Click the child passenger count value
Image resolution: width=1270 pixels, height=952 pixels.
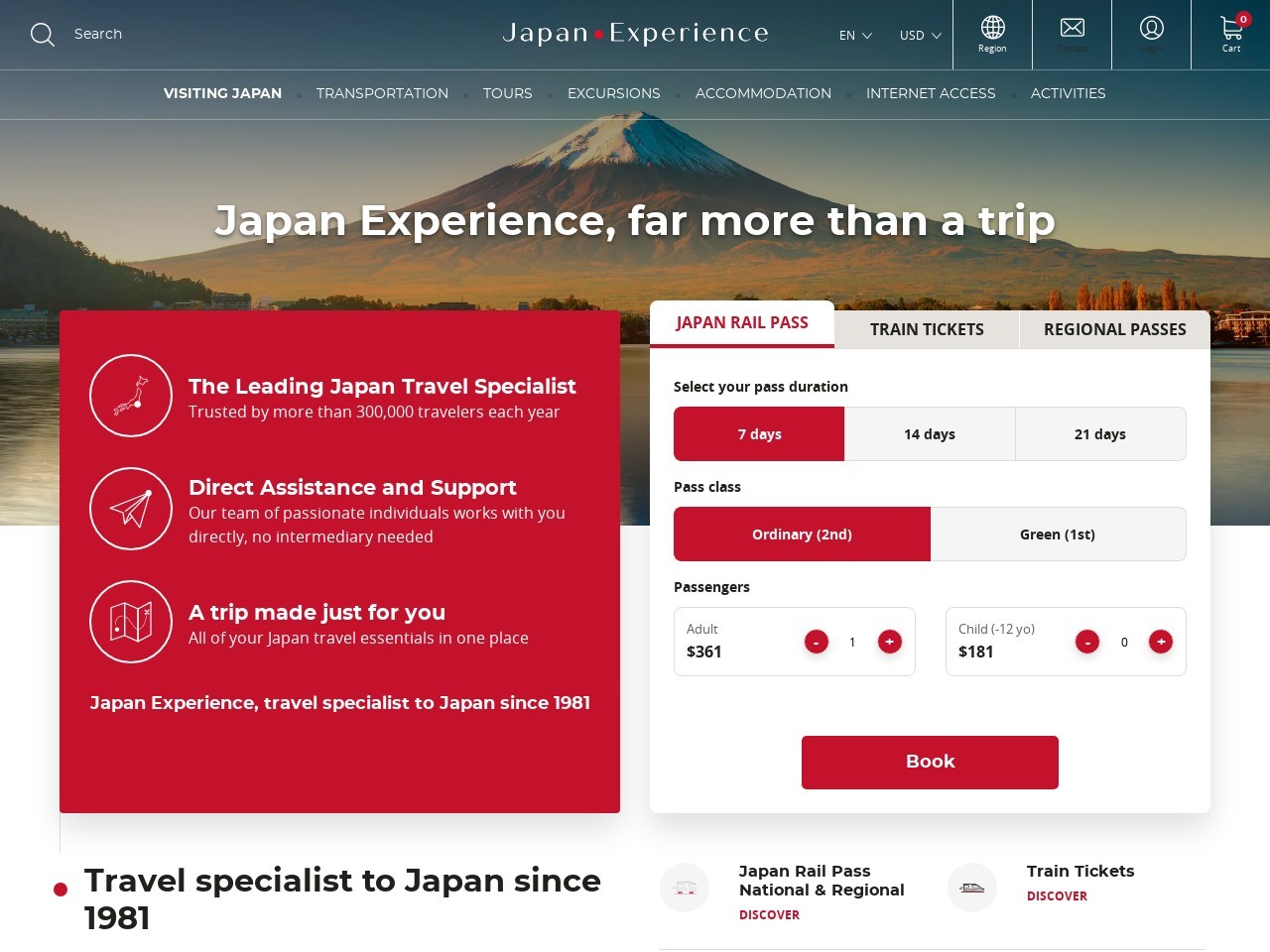coord(1124,643)
